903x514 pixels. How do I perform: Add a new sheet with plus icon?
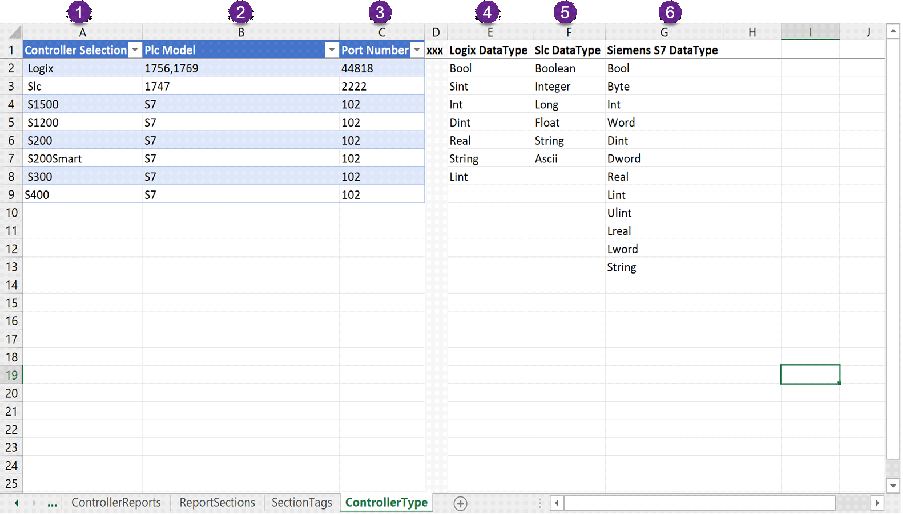(x=460, y=504)
